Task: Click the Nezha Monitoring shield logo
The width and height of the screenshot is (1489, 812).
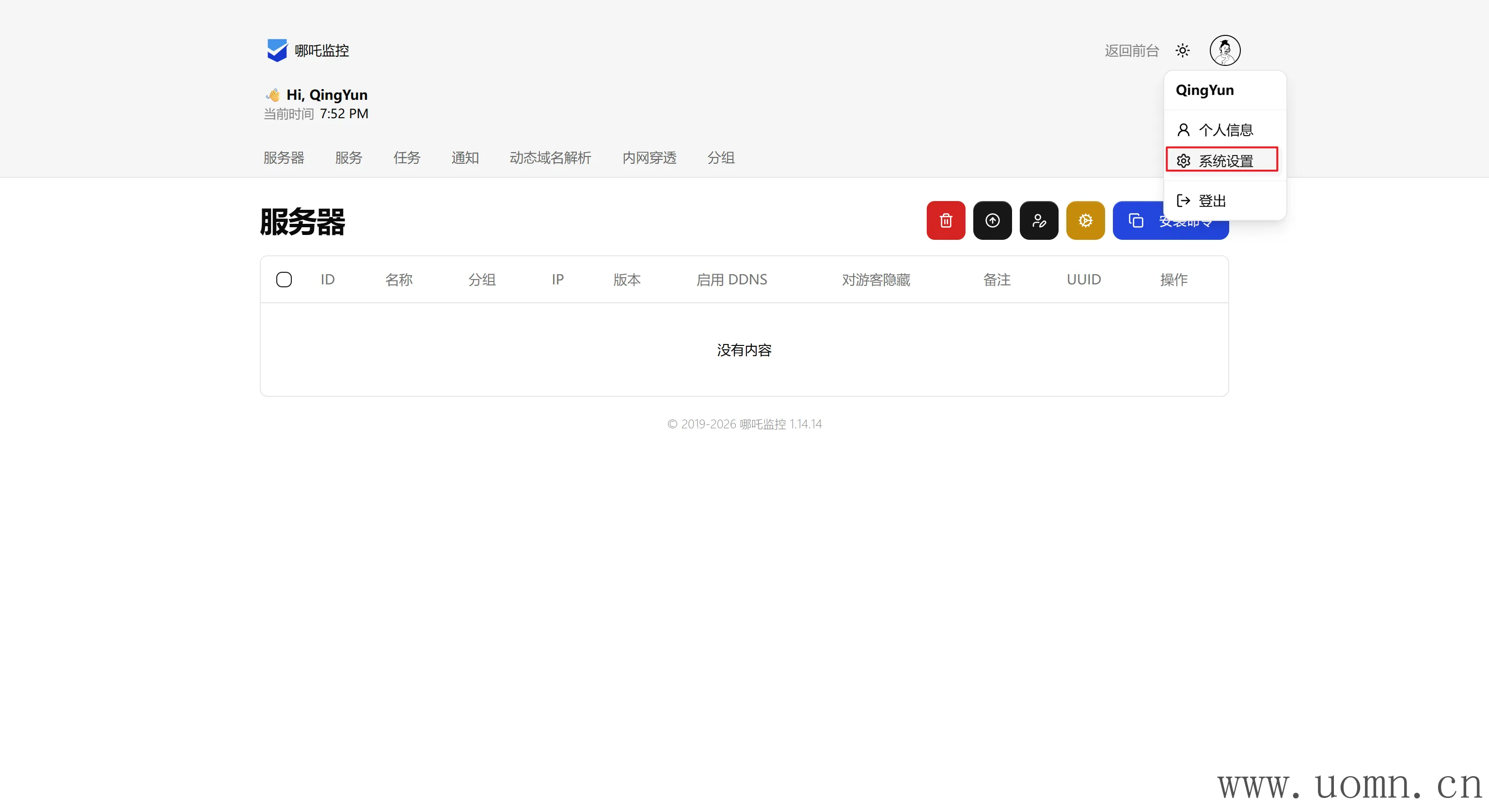Action: (277, 50)
